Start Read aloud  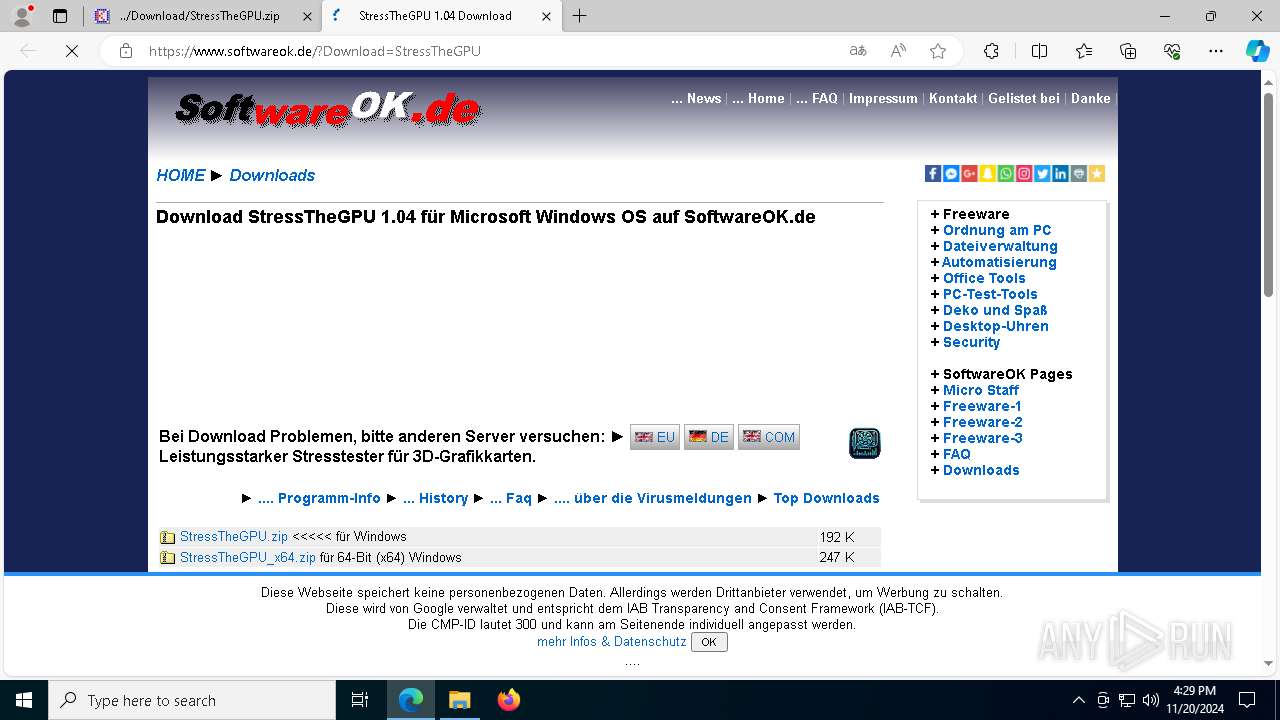point(898,51)
